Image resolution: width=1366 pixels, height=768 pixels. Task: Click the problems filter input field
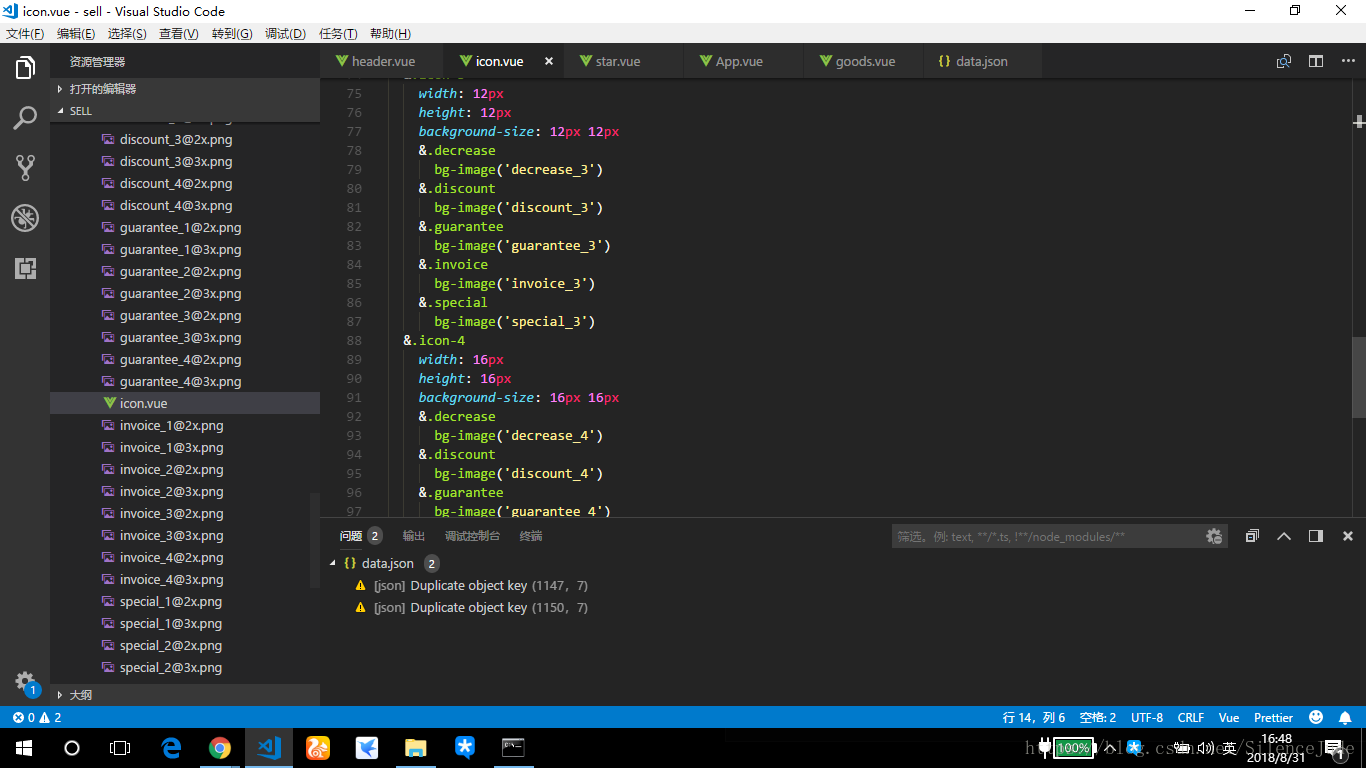[x=1048, y=536]
